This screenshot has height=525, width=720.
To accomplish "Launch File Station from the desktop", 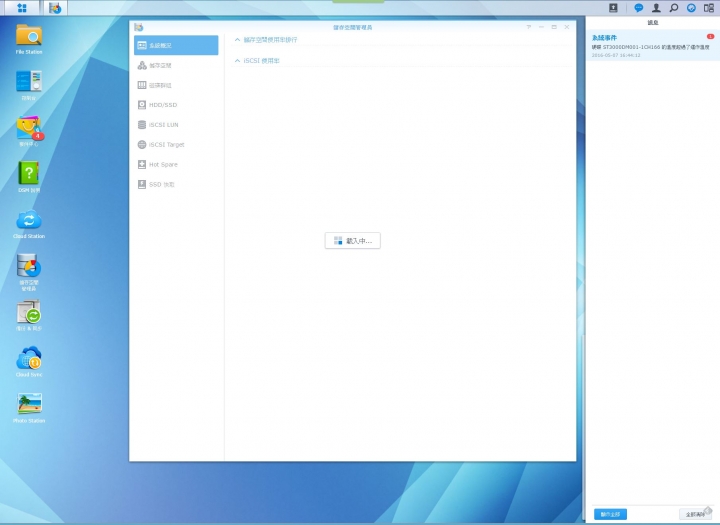I will coord(29,39).
